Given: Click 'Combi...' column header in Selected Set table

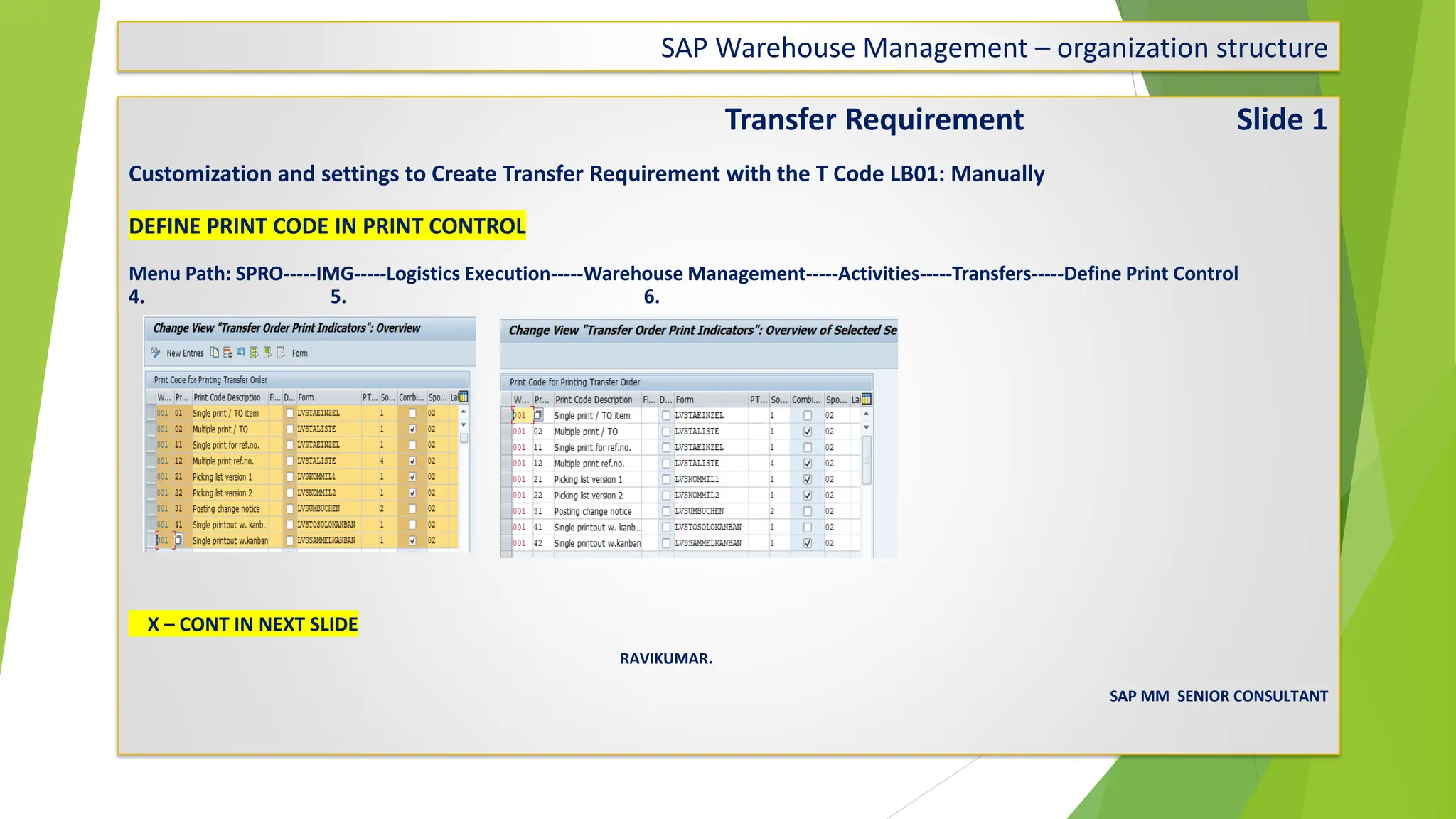Looking at the screenshot, I should [x=806, y=400].
